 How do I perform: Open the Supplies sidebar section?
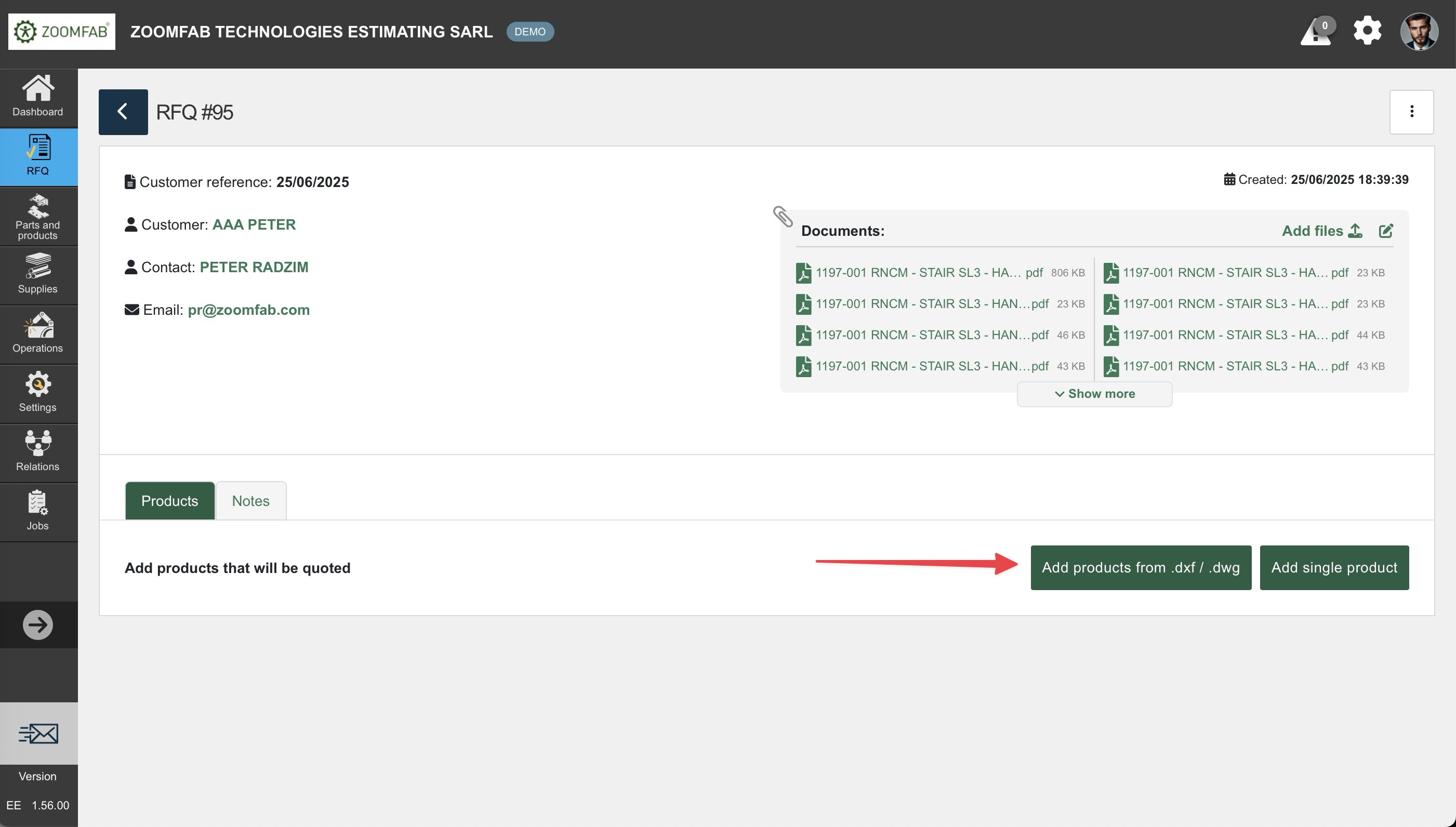pyautogui.click(x=38, y=274)
